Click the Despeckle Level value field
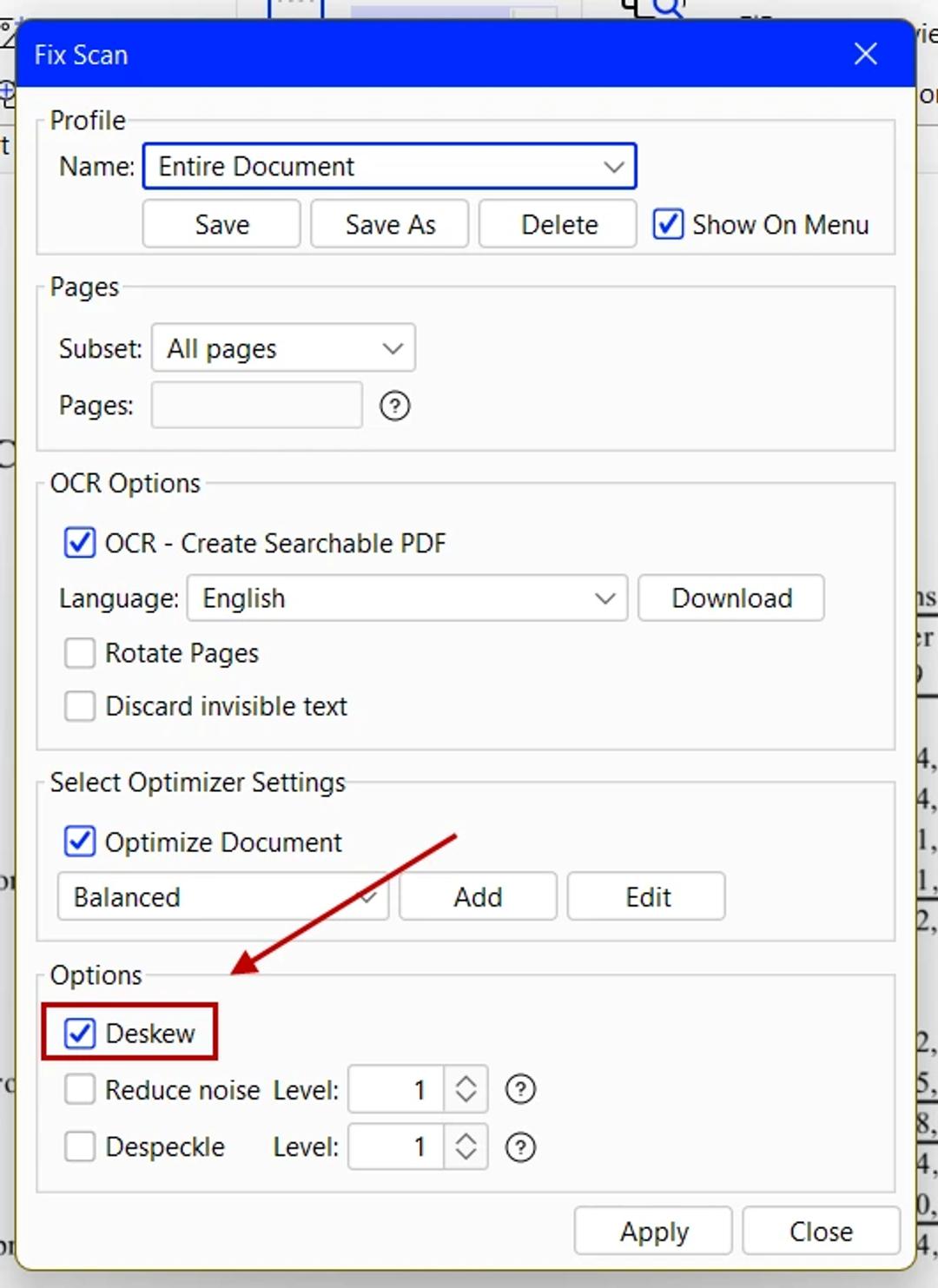The image size is (938, 1288). point(396,1147)
